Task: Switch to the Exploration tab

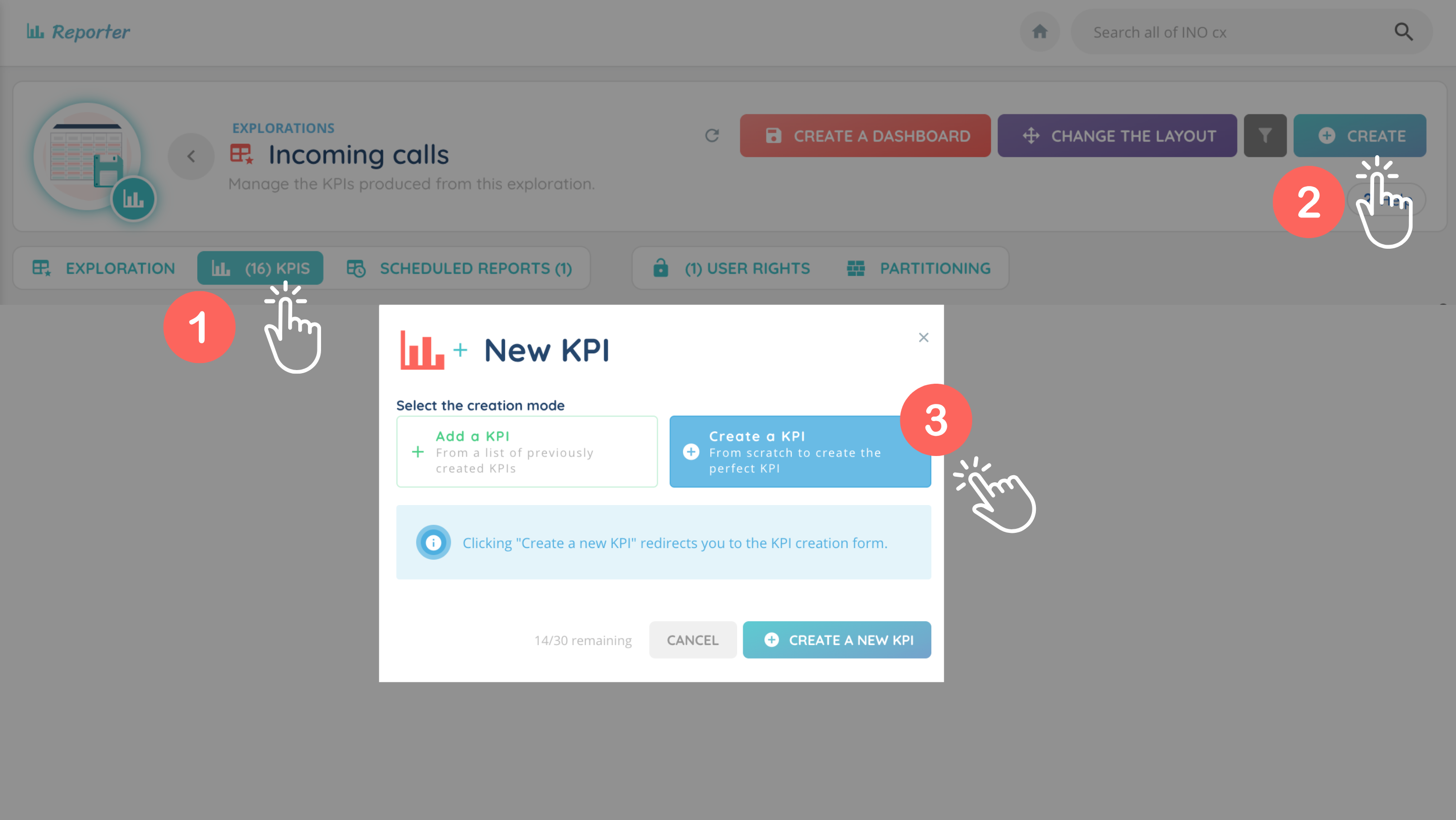Action: tap(104, 268)
